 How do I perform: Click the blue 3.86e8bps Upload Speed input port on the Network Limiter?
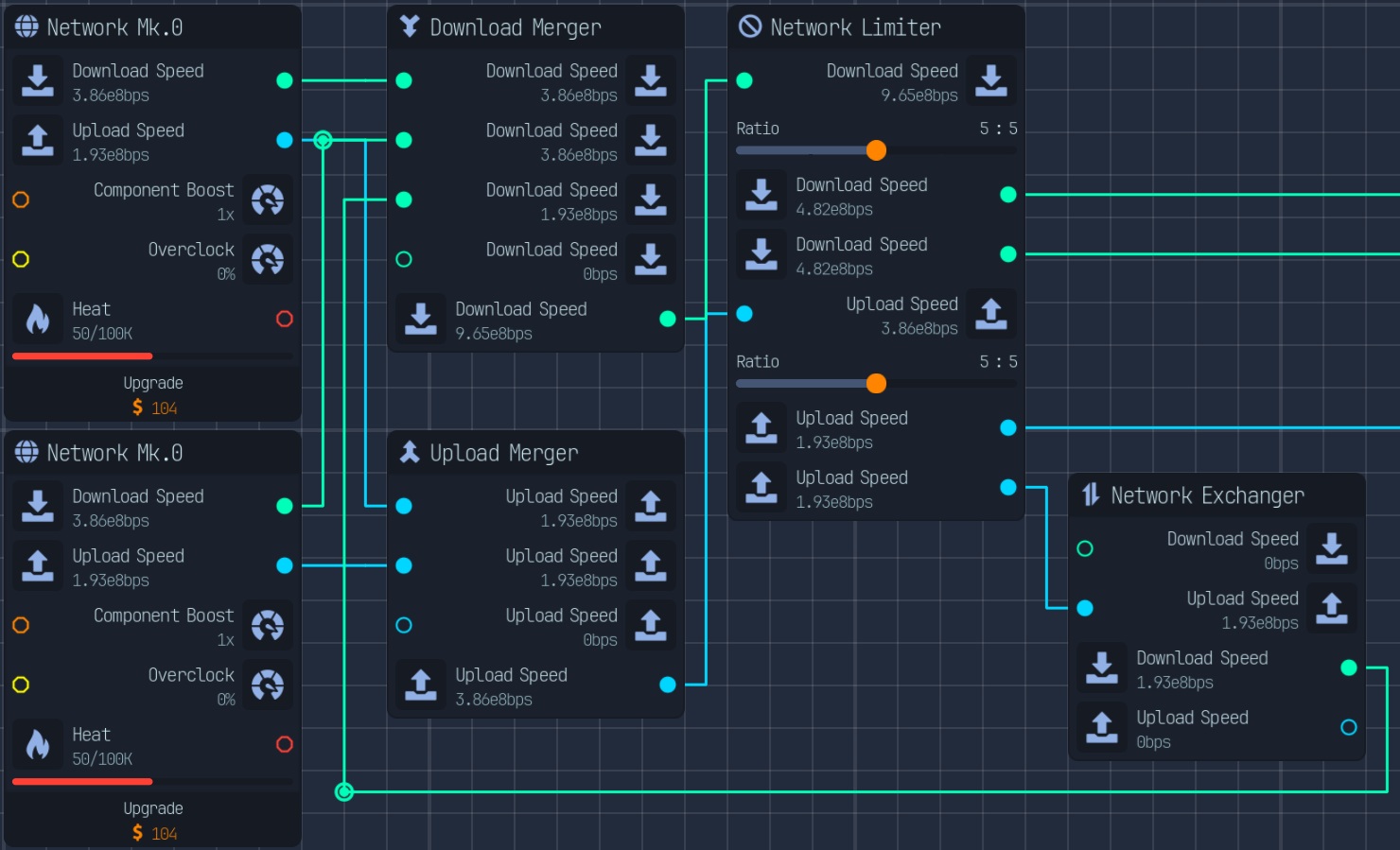(x=744, y=314)
